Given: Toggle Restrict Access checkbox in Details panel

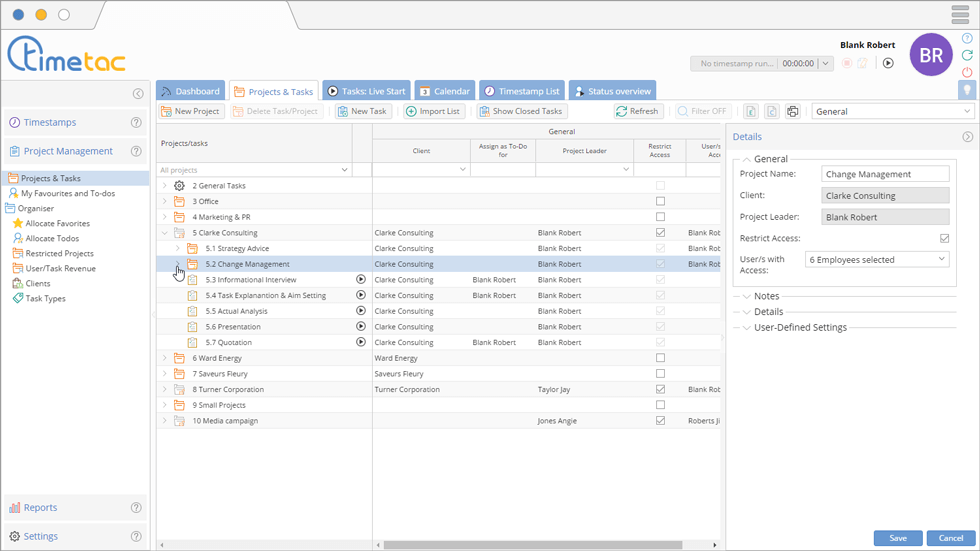Looking at the screenshot, I should click(944, 238).
